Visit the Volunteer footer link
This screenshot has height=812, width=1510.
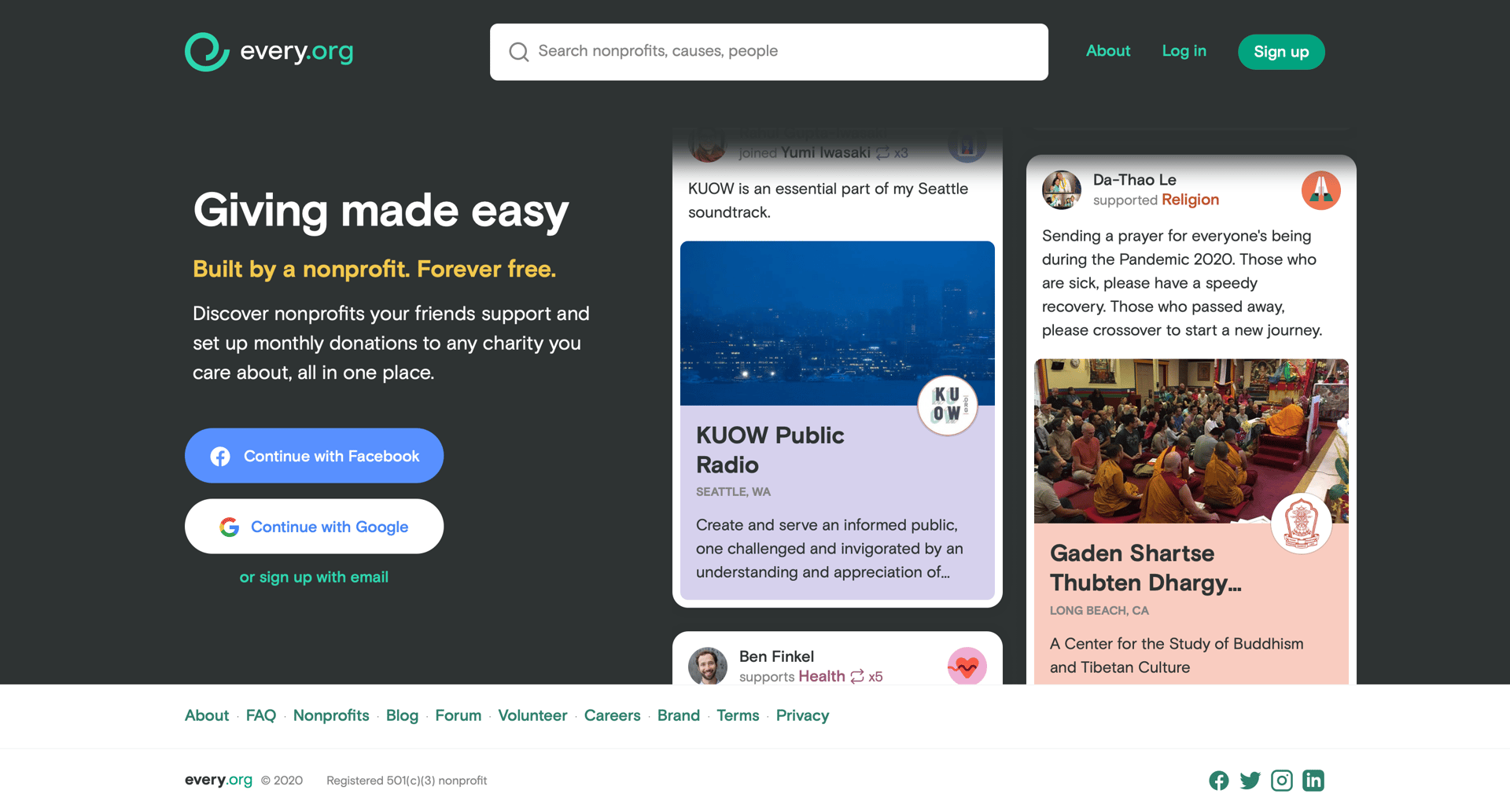[532, 715]
